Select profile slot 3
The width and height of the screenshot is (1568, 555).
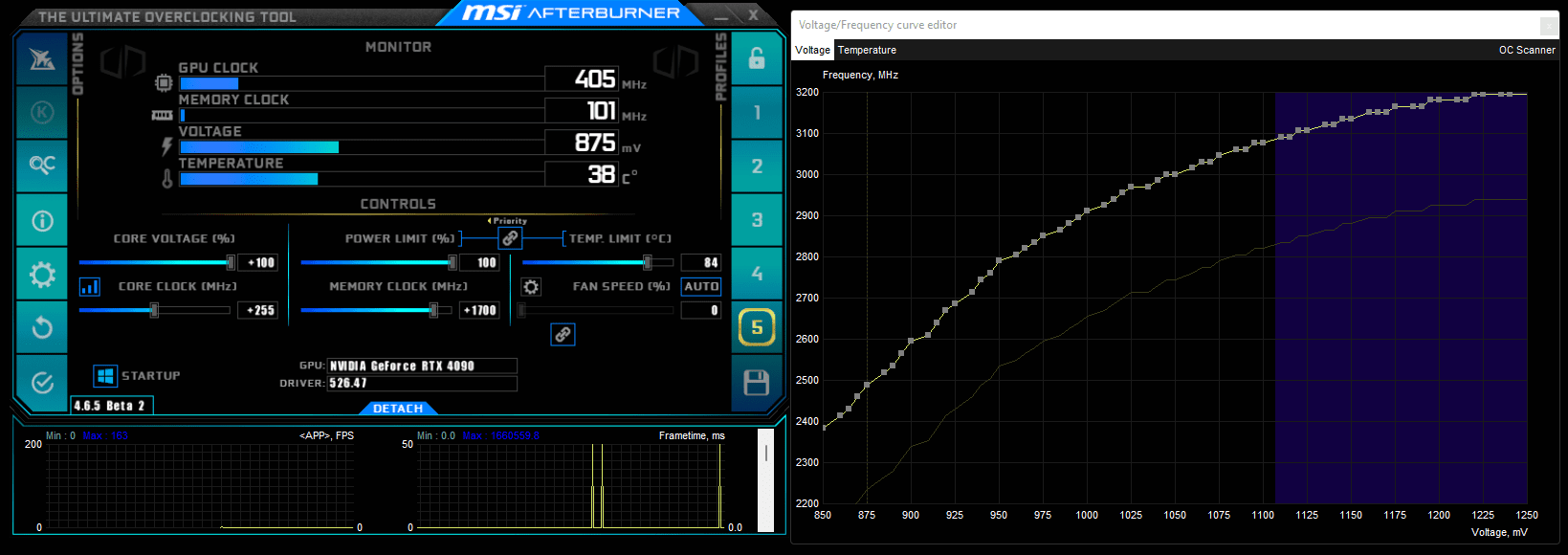[757, 220]
